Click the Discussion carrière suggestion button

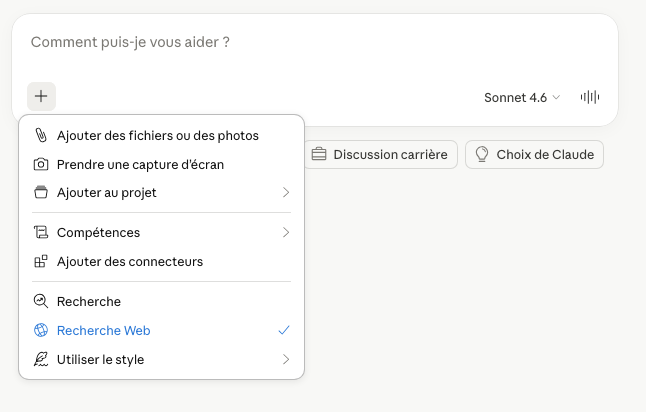(380, 154)
